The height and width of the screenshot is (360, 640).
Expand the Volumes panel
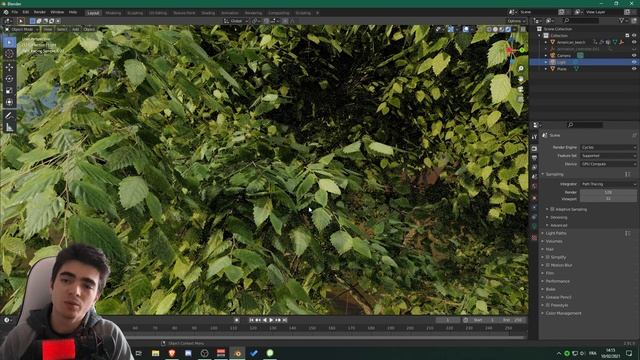(554, 241)
